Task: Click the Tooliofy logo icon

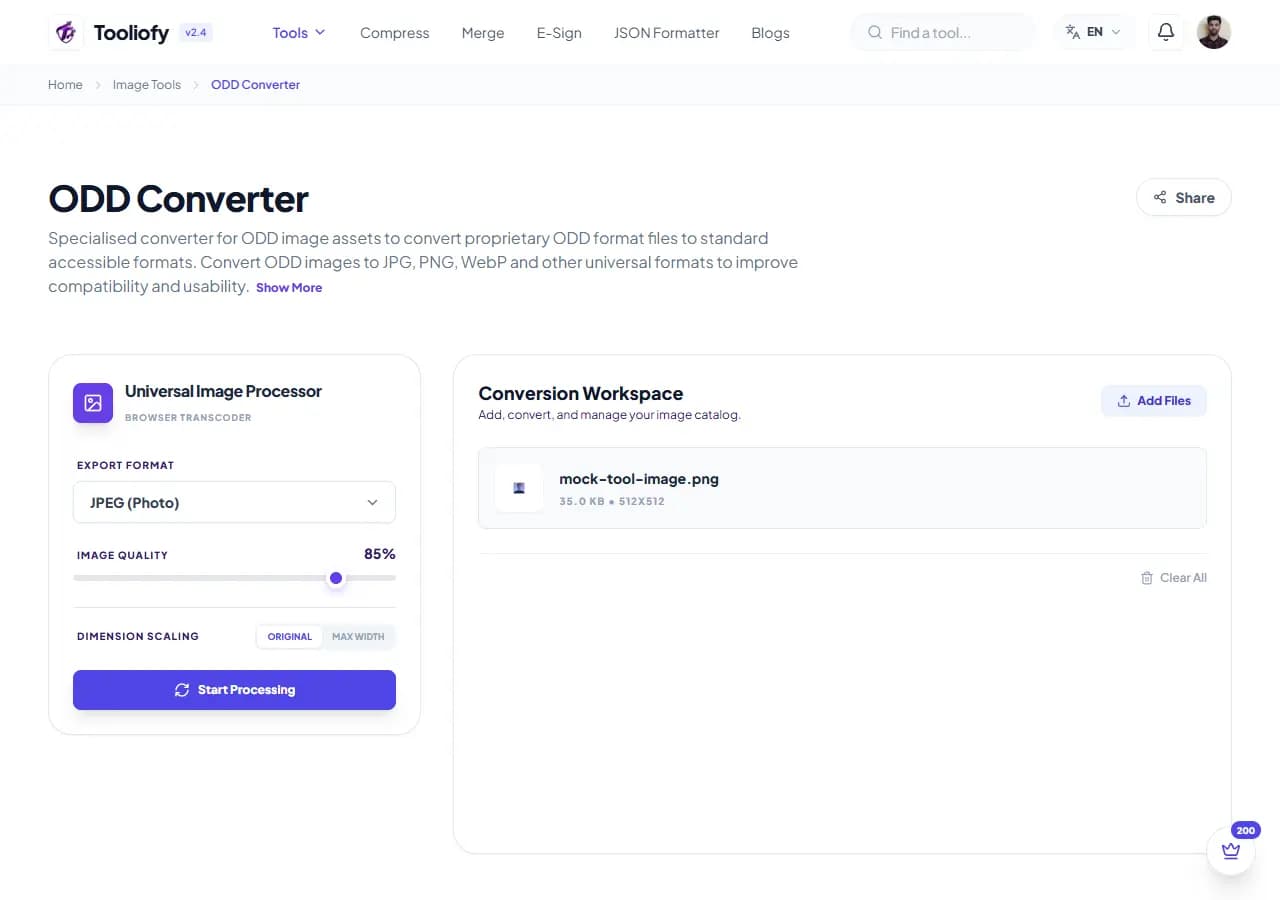Action: pos(66,32)
